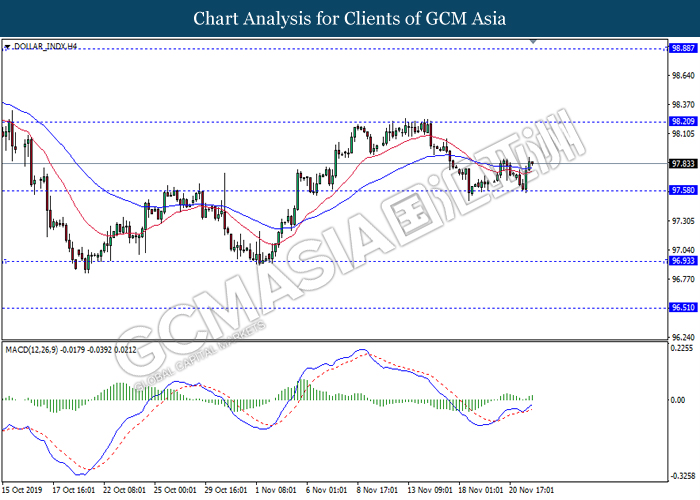This screenshot has width=700, height=500.
Task: Click the DOLLAR_INDX,H4 chart symbol label
Action: pos(45,46)
